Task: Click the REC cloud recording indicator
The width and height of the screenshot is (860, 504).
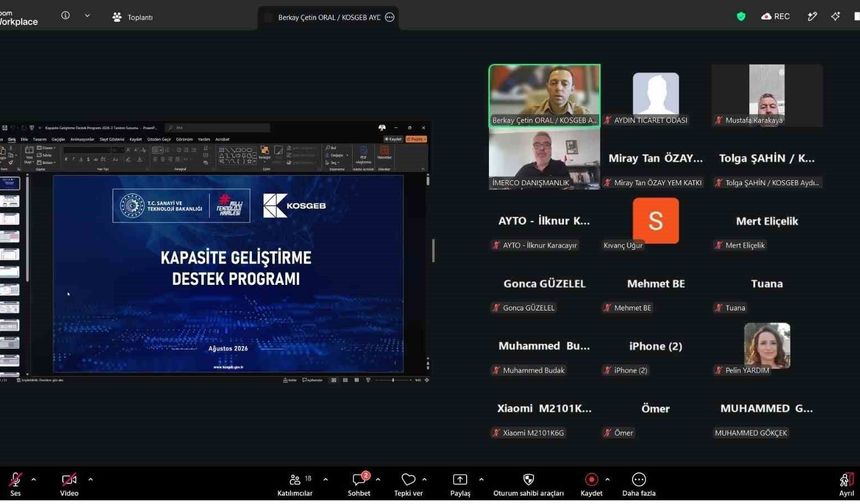Action: coord(775,16)
